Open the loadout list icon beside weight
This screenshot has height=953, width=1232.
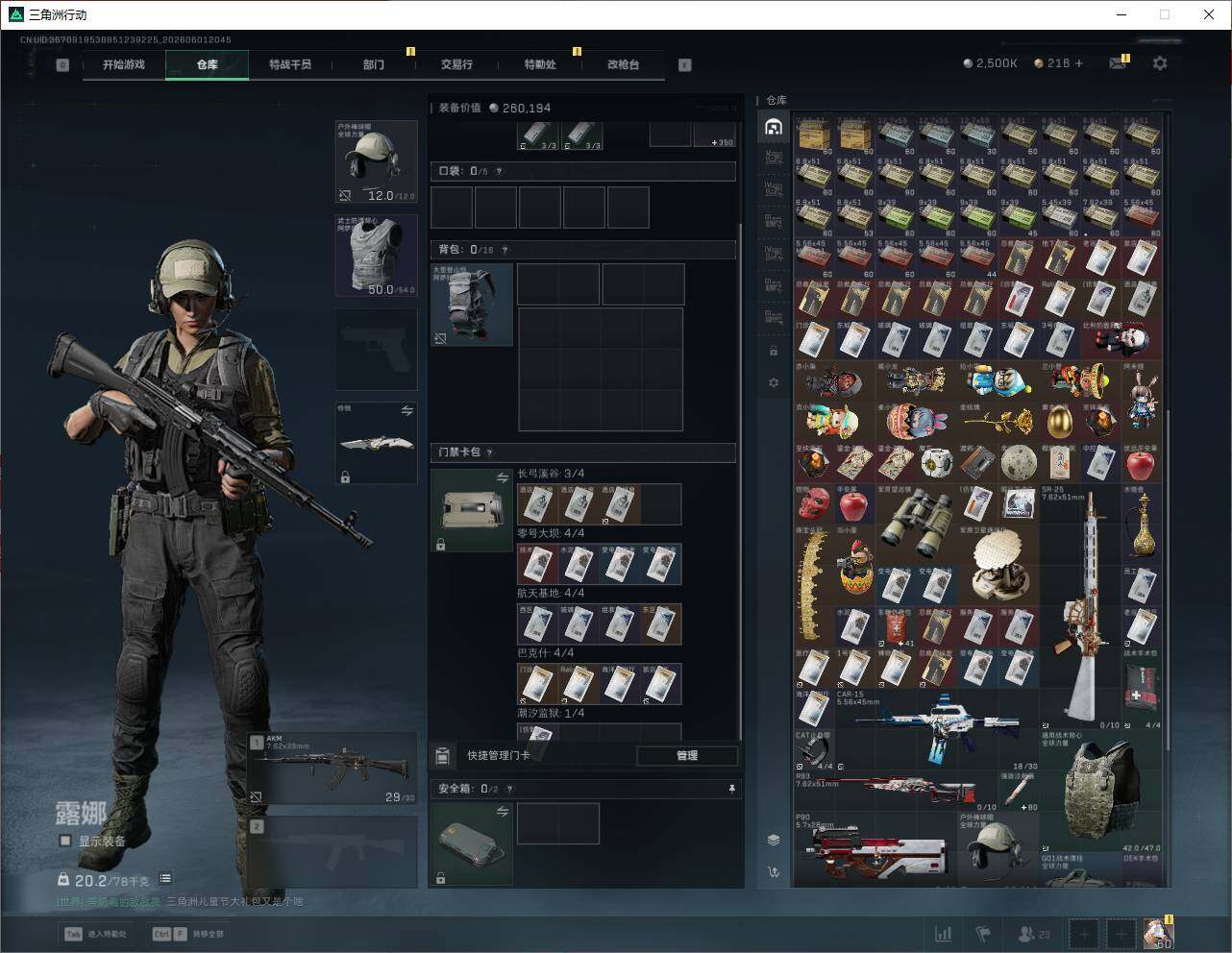165,878
